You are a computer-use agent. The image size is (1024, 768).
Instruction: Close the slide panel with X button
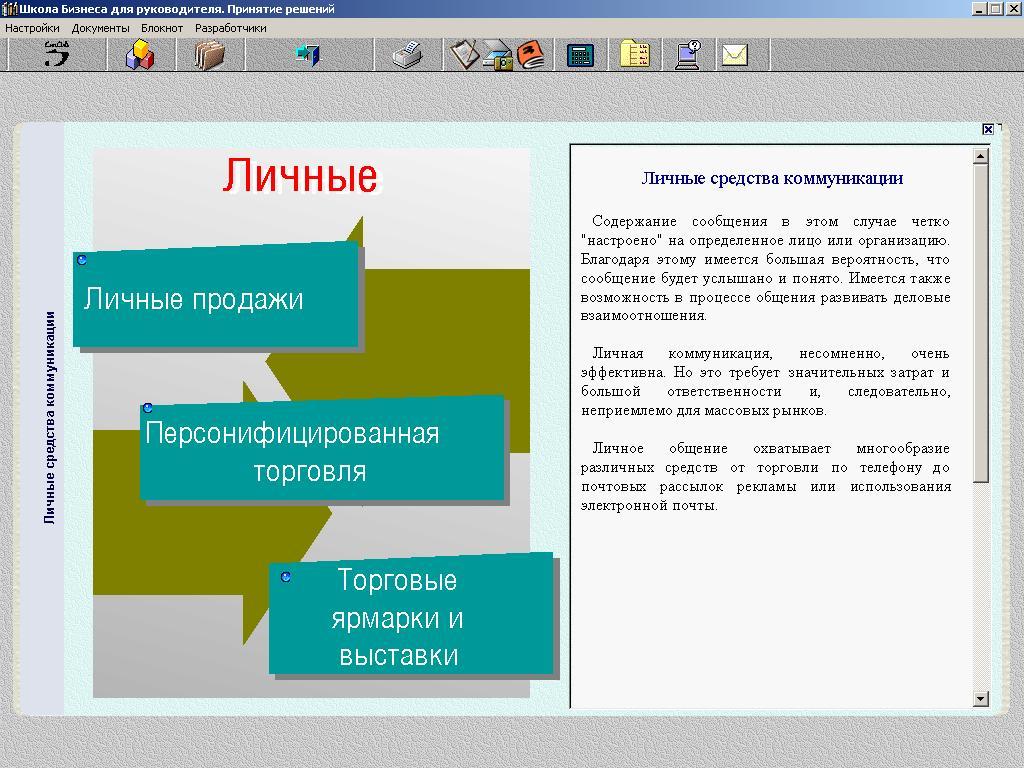click(x=988, y=129)
